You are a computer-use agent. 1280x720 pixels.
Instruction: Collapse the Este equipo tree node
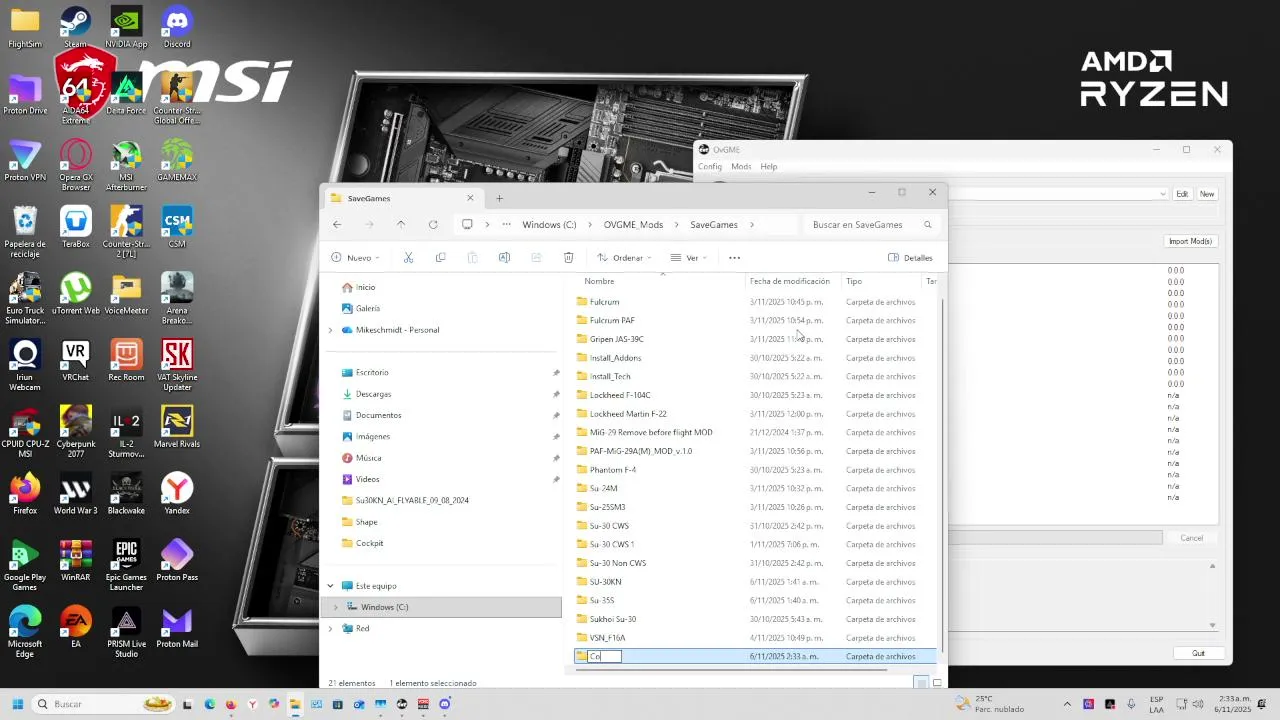(x=331, y=586)
